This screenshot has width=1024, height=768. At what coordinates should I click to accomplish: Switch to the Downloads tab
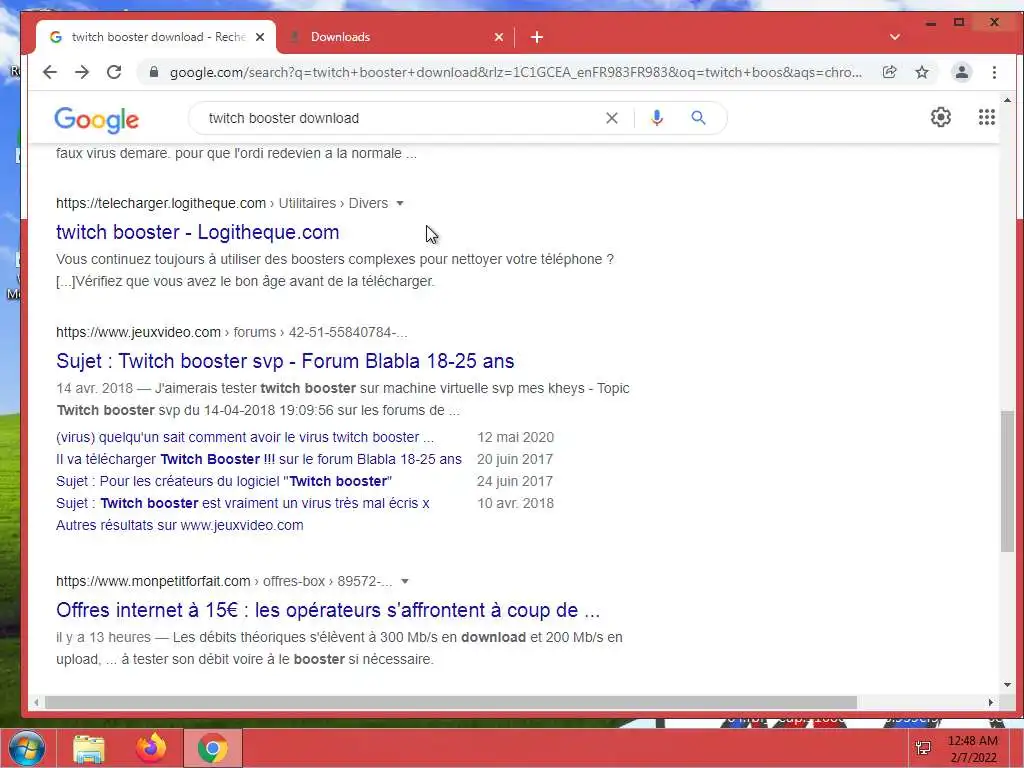click(x=394, y=37)
